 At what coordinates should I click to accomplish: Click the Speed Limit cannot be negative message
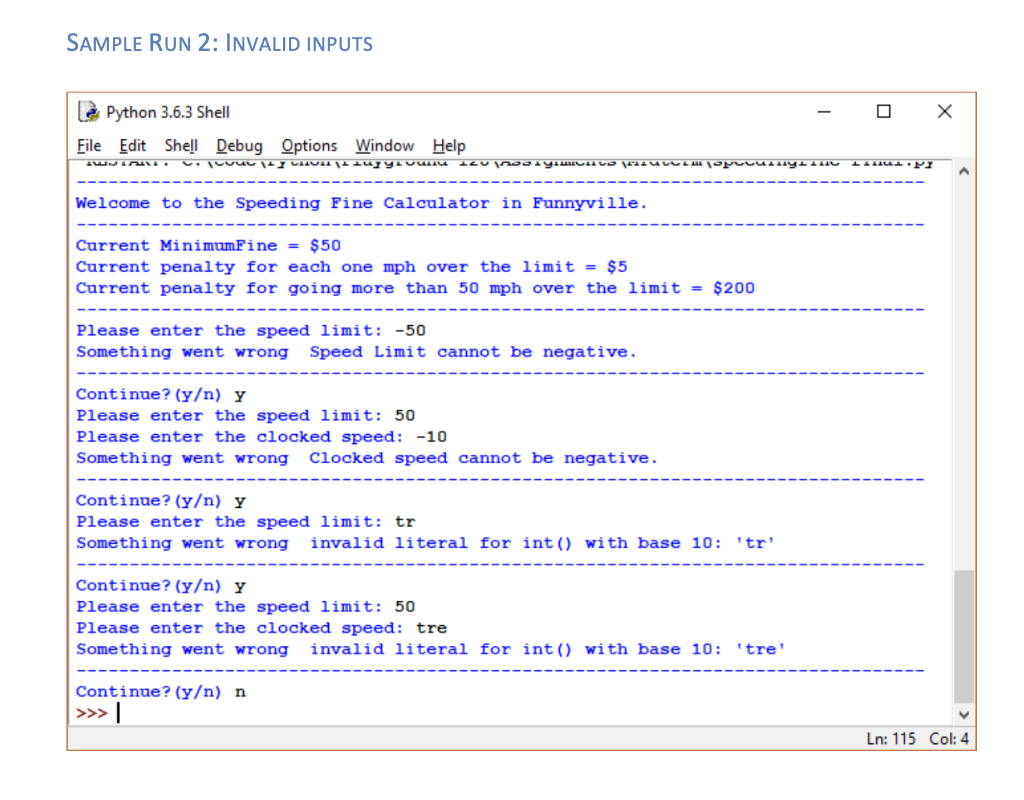470,351
